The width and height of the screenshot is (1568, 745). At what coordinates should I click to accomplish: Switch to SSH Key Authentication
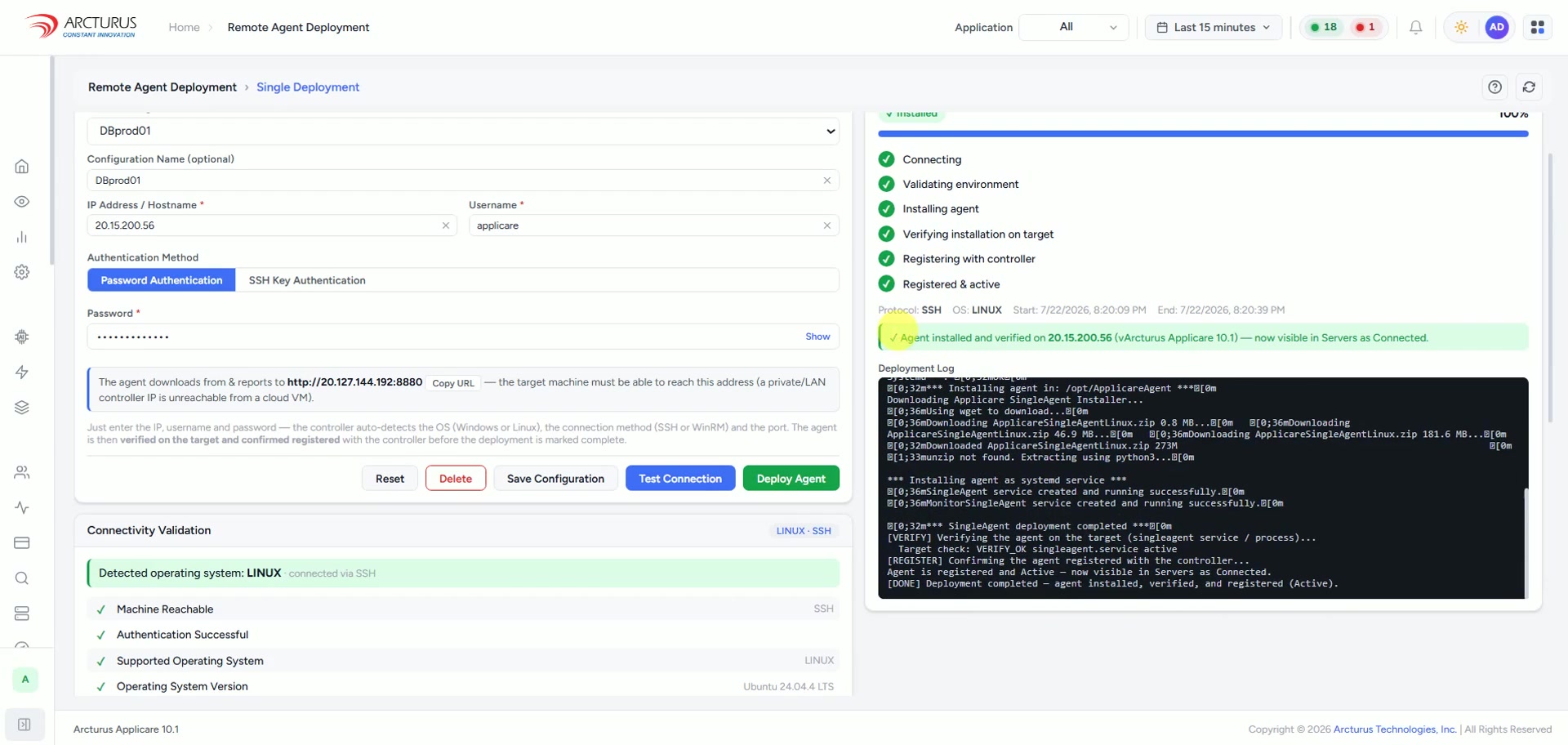(307, 280)
